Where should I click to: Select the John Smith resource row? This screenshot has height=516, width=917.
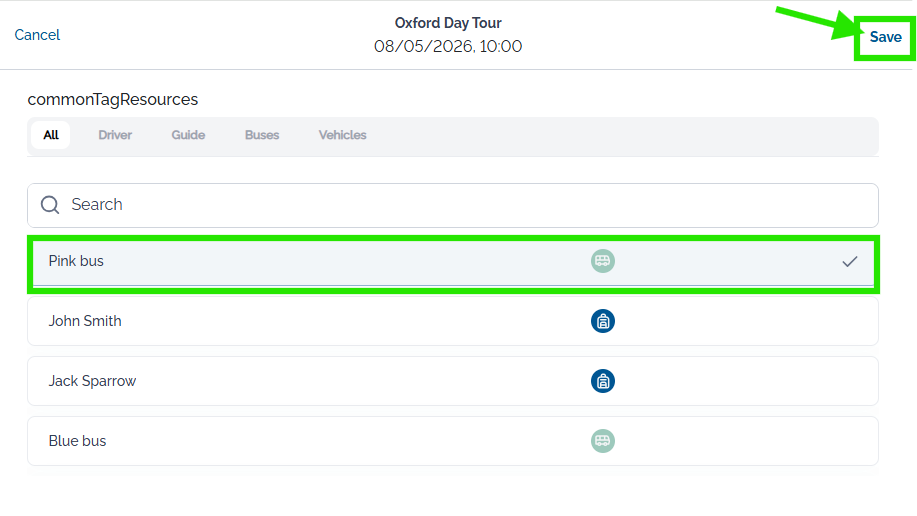point(453,321)
